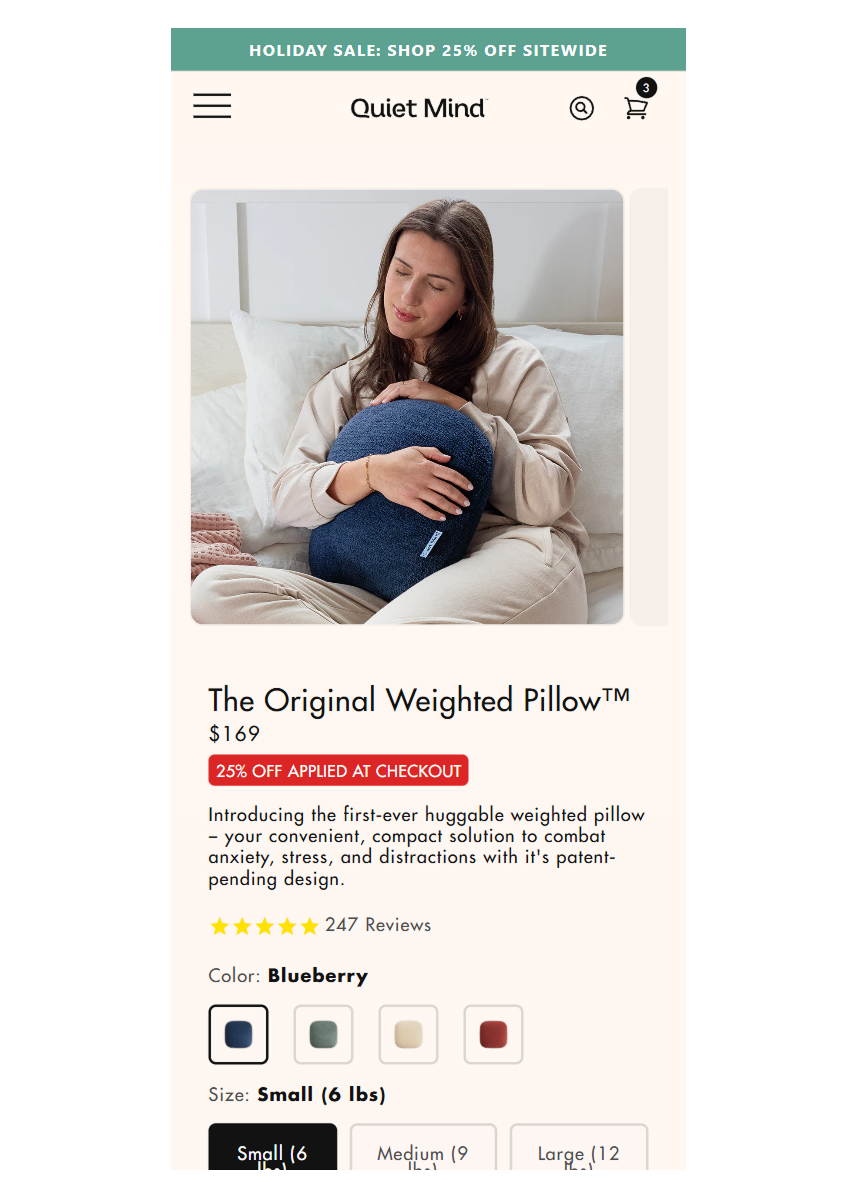Open the shopping cart icon
Viewport: 856px width, 1197px height.
click(x=636, y=108)
